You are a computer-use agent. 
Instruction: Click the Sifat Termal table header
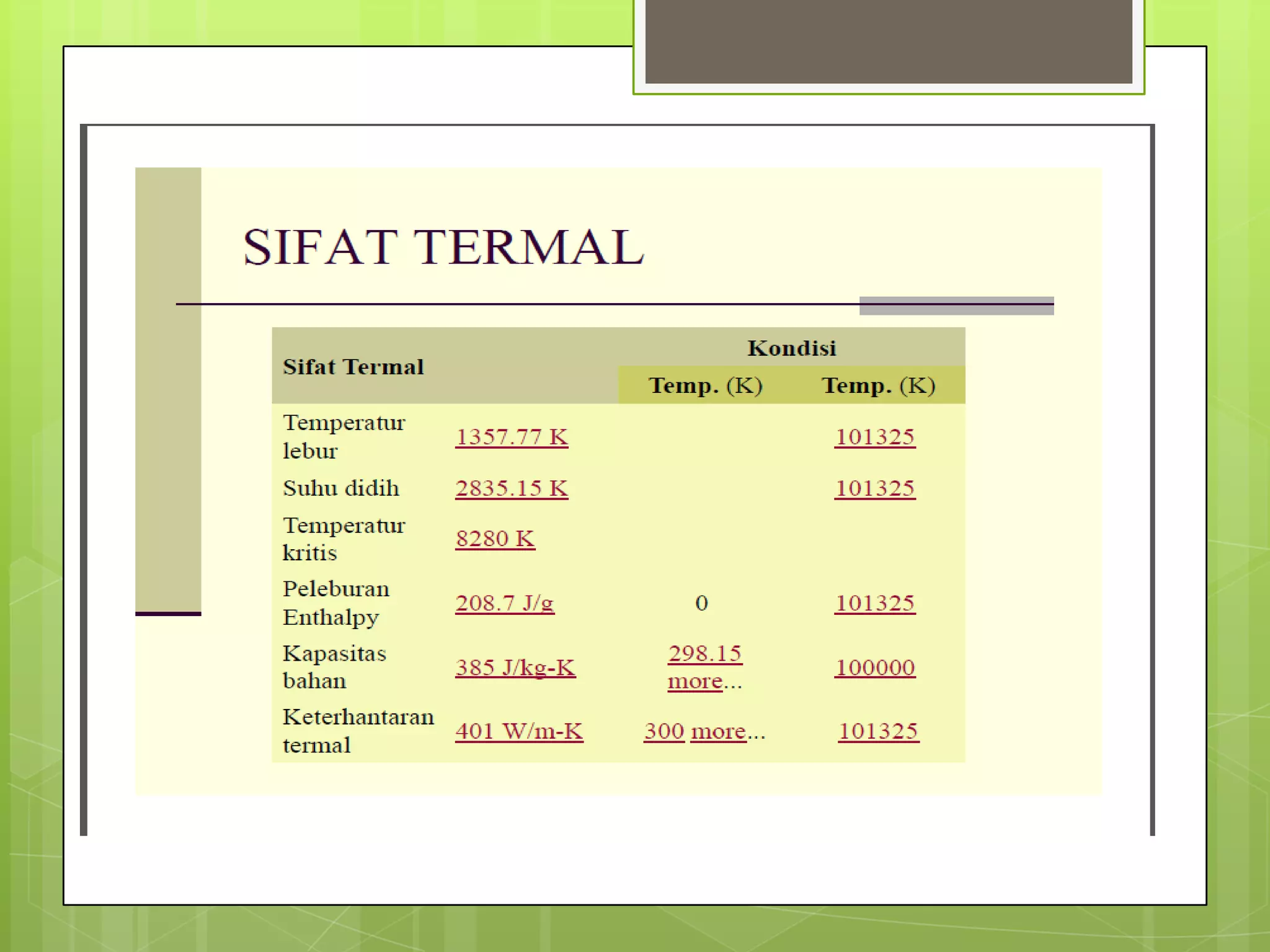353,367
